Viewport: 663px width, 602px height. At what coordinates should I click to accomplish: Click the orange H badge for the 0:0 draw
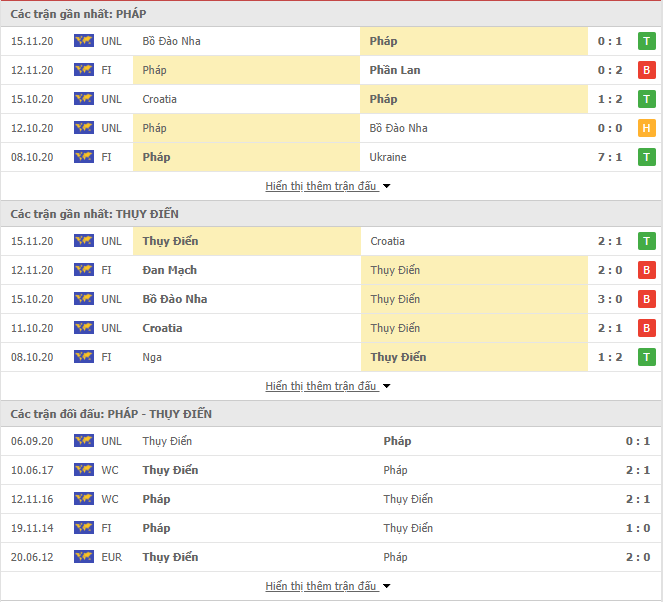click(647, 128)
